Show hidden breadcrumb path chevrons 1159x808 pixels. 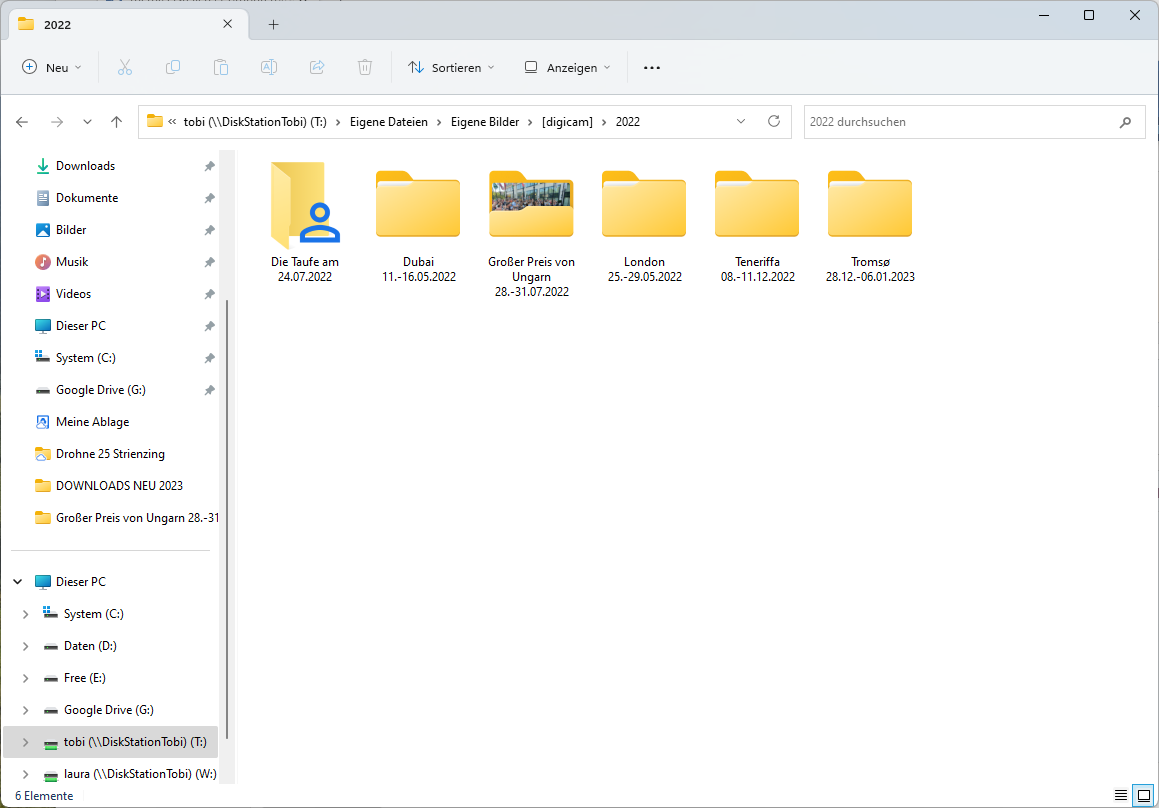click(x=171, y=122)
